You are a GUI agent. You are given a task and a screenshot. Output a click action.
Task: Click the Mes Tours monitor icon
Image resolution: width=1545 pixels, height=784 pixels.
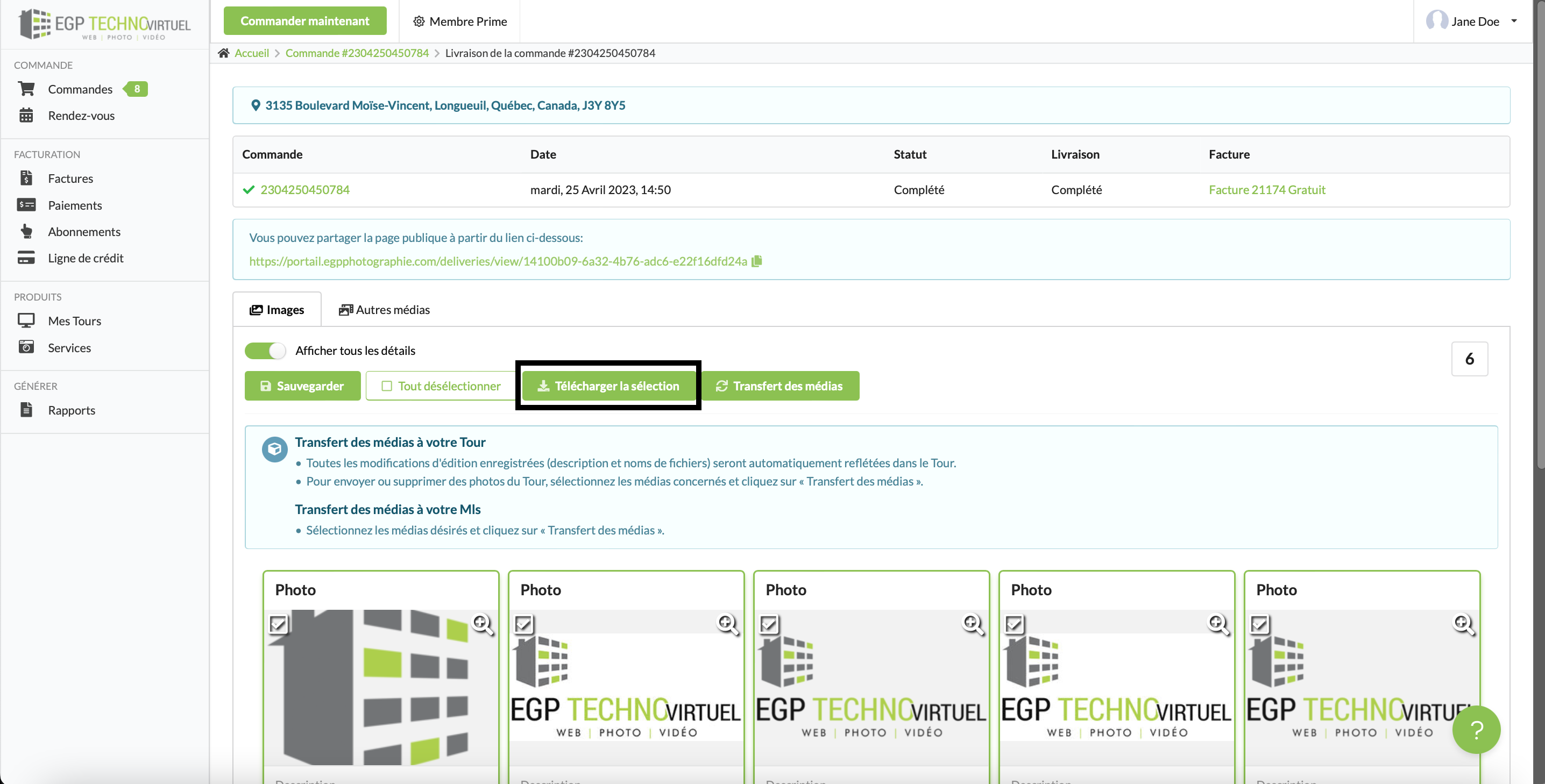coord(26,320)
